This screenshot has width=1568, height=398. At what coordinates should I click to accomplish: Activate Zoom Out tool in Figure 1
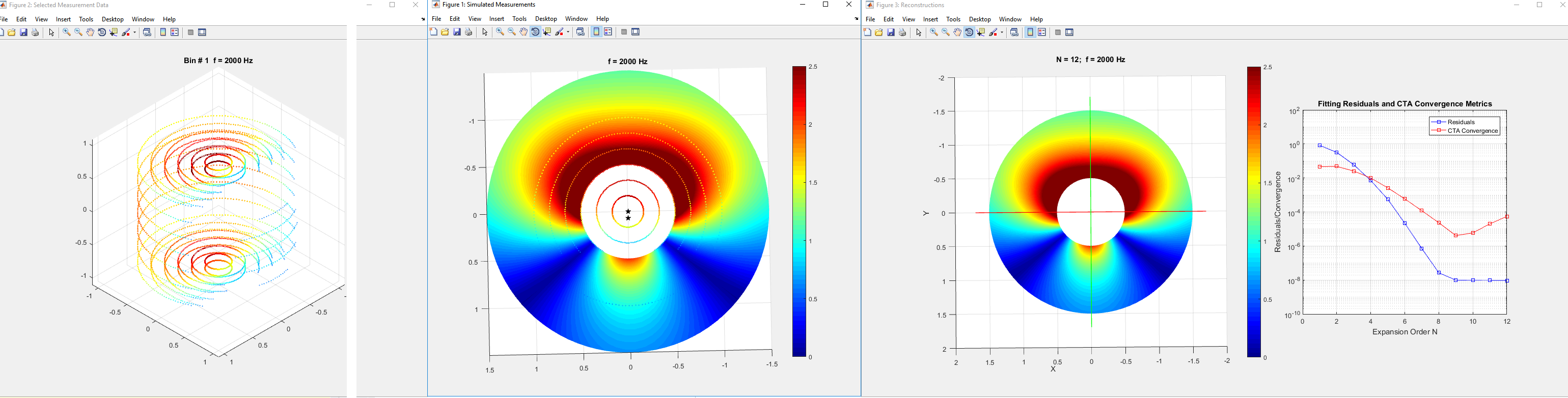point(512,32)
